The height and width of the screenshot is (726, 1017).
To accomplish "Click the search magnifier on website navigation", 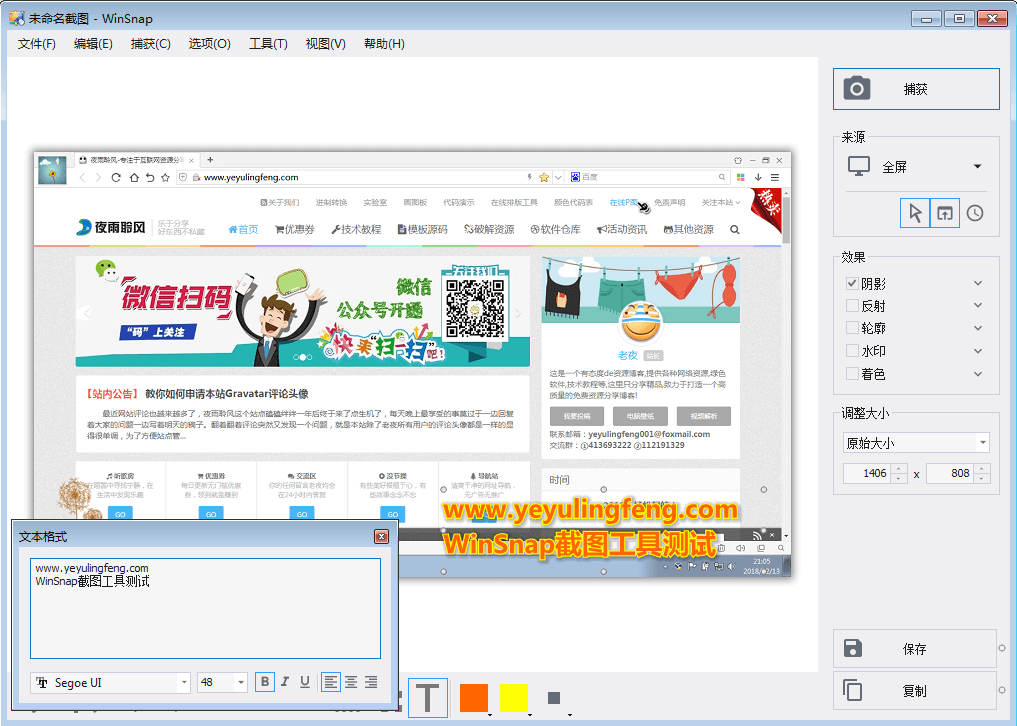I will pos(735,230).
